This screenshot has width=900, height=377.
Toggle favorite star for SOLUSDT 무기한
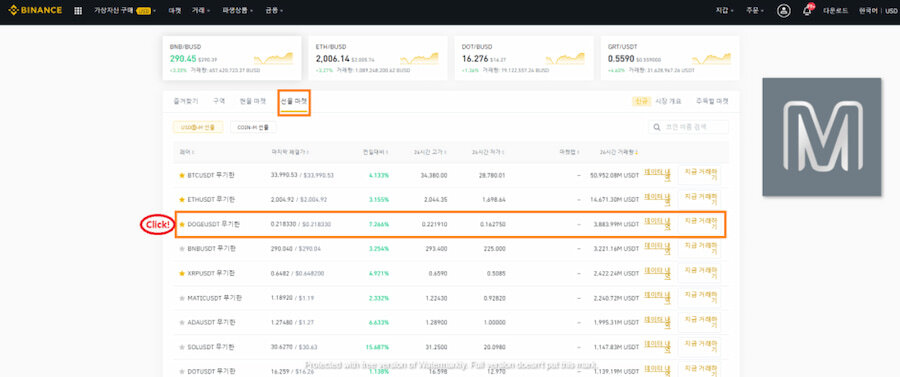tap(182, 347)
